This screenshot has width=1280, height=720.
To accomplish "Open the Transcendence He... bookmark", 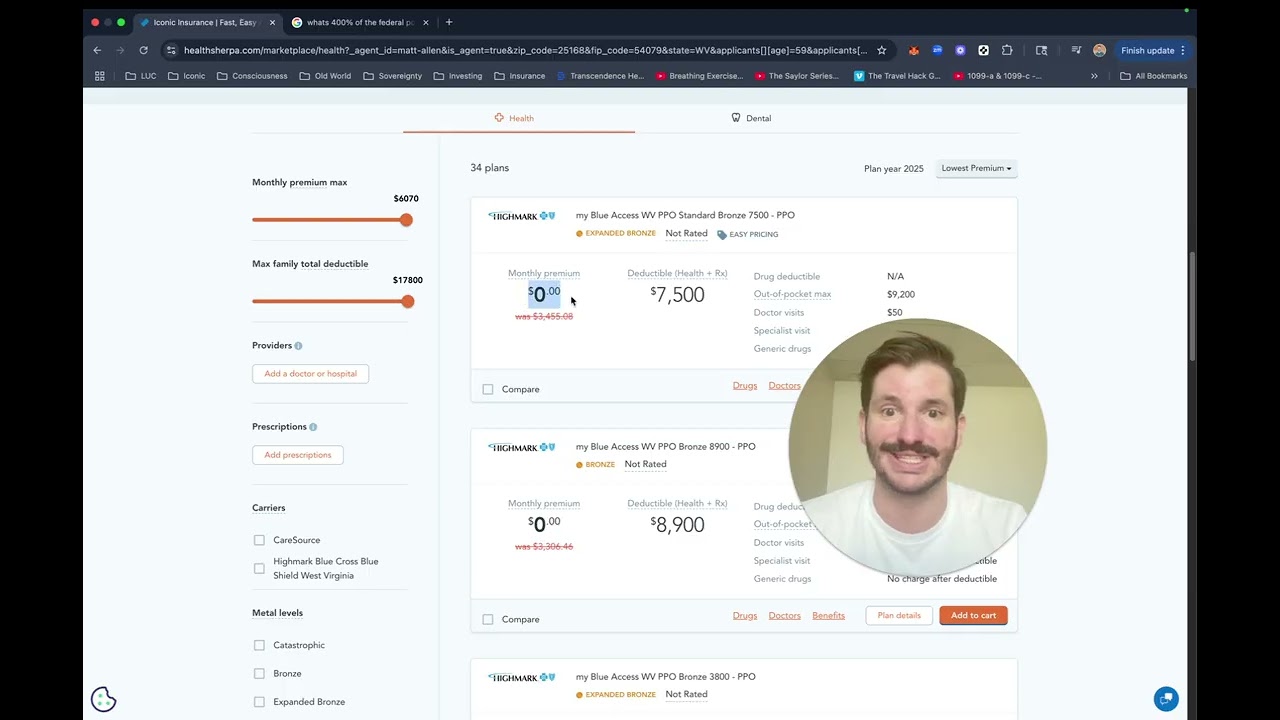I will coord(600,76).
